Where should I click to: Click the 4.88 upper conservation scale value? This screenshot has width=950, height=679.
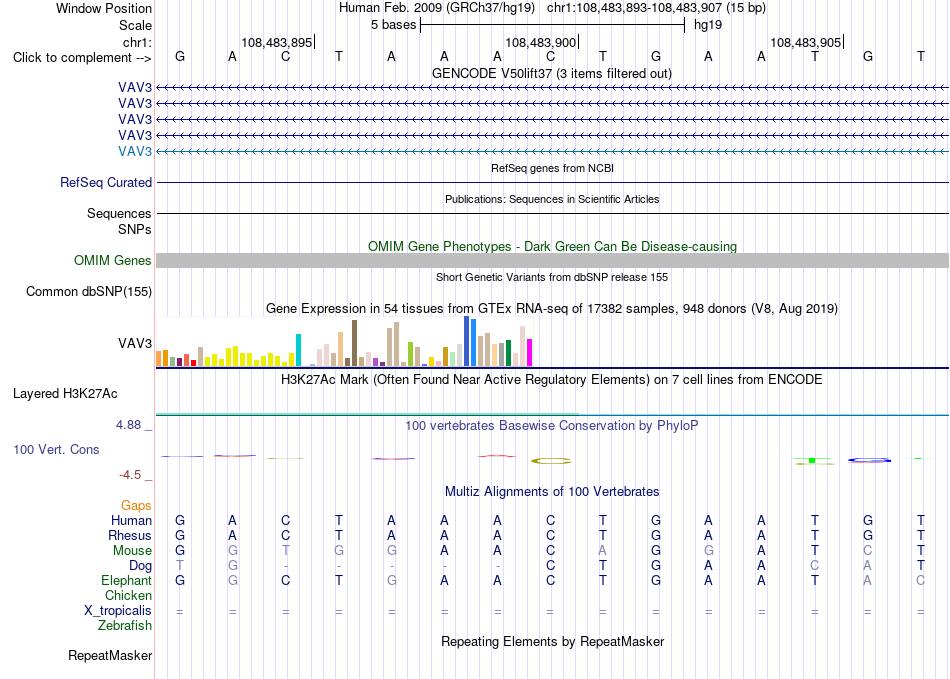128,425
